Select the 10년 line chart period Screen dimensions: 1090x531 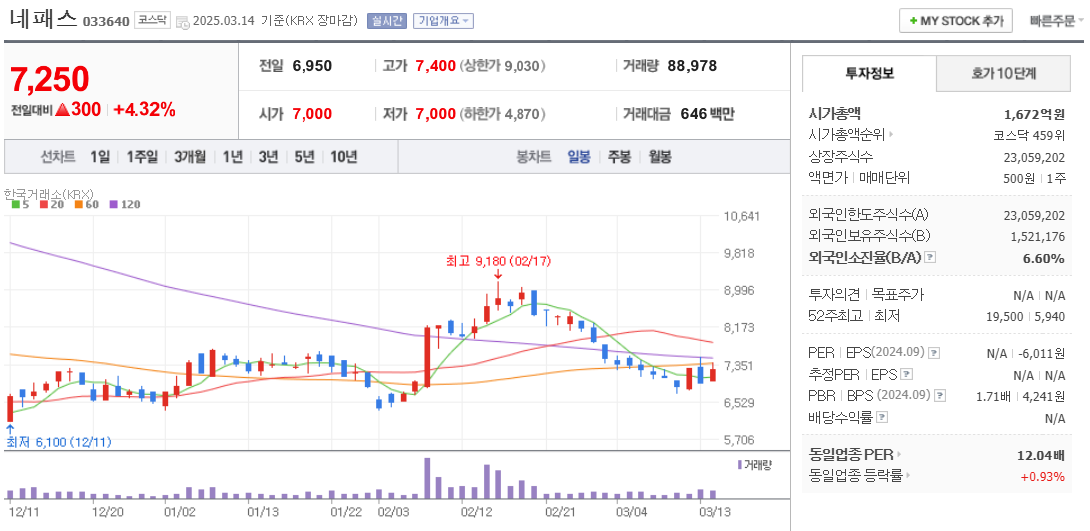click(343, 157)
